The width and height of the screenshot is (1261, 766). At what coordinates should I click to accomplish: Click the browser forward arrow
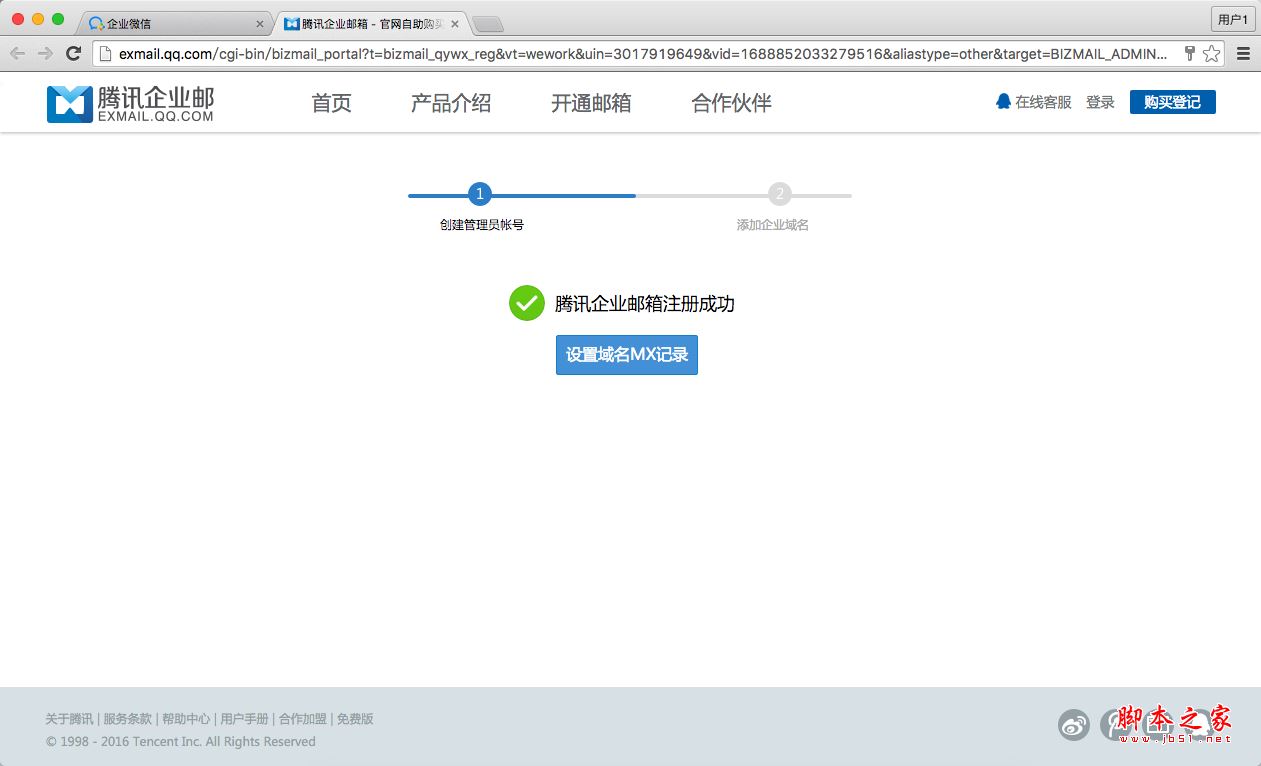click(40, 56)
